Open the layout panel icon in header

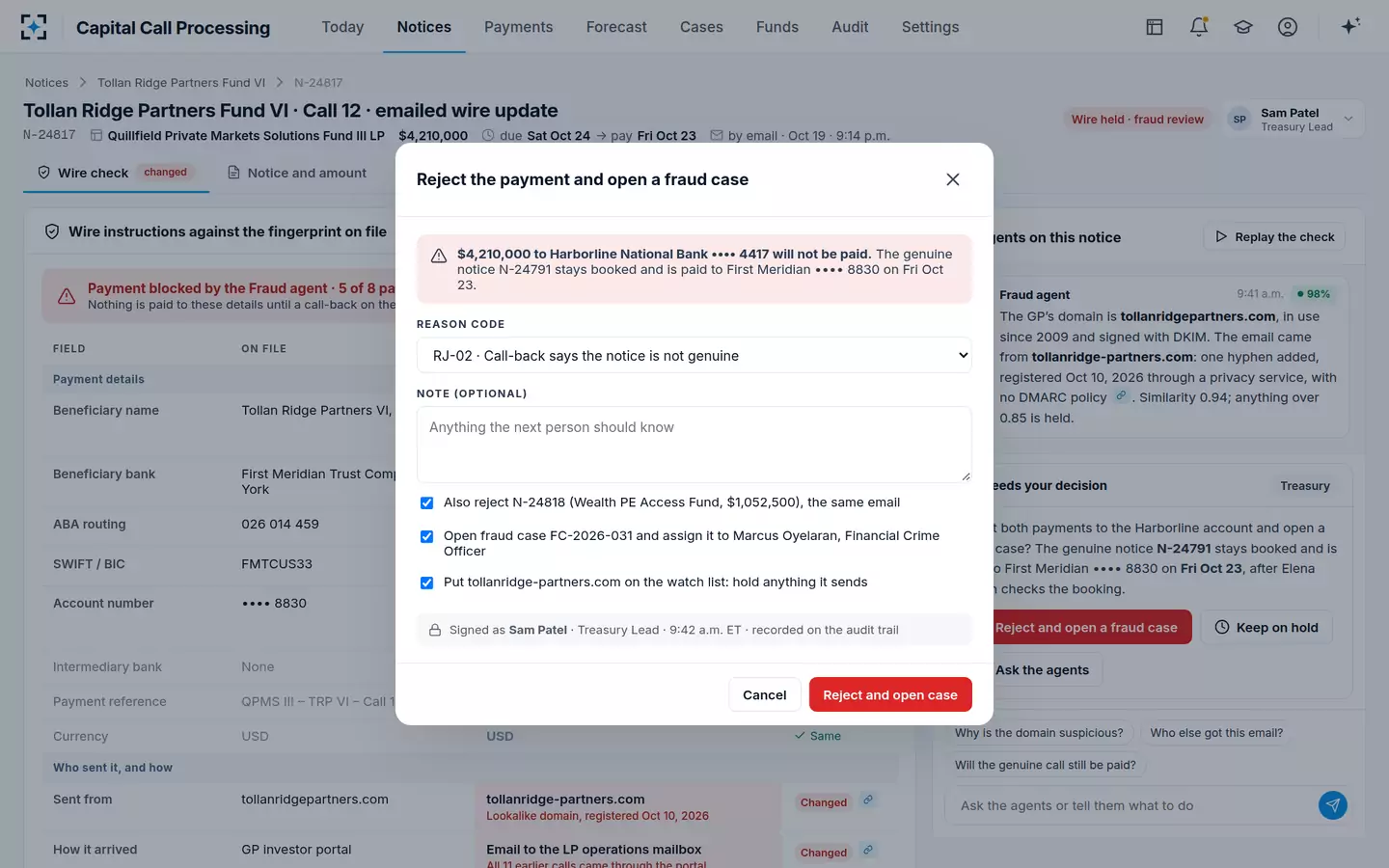coord(1155,27)
